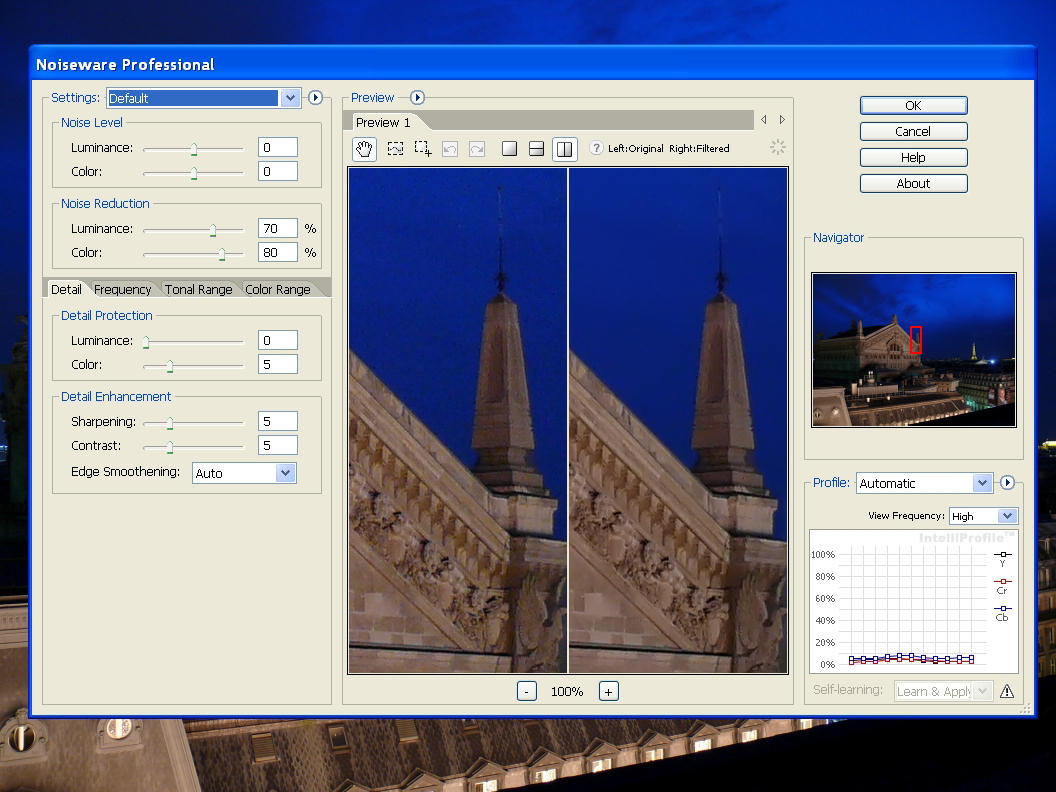Screen dimensions: 1056x792
Task: Click the preview help question icon
Action: 596,149
